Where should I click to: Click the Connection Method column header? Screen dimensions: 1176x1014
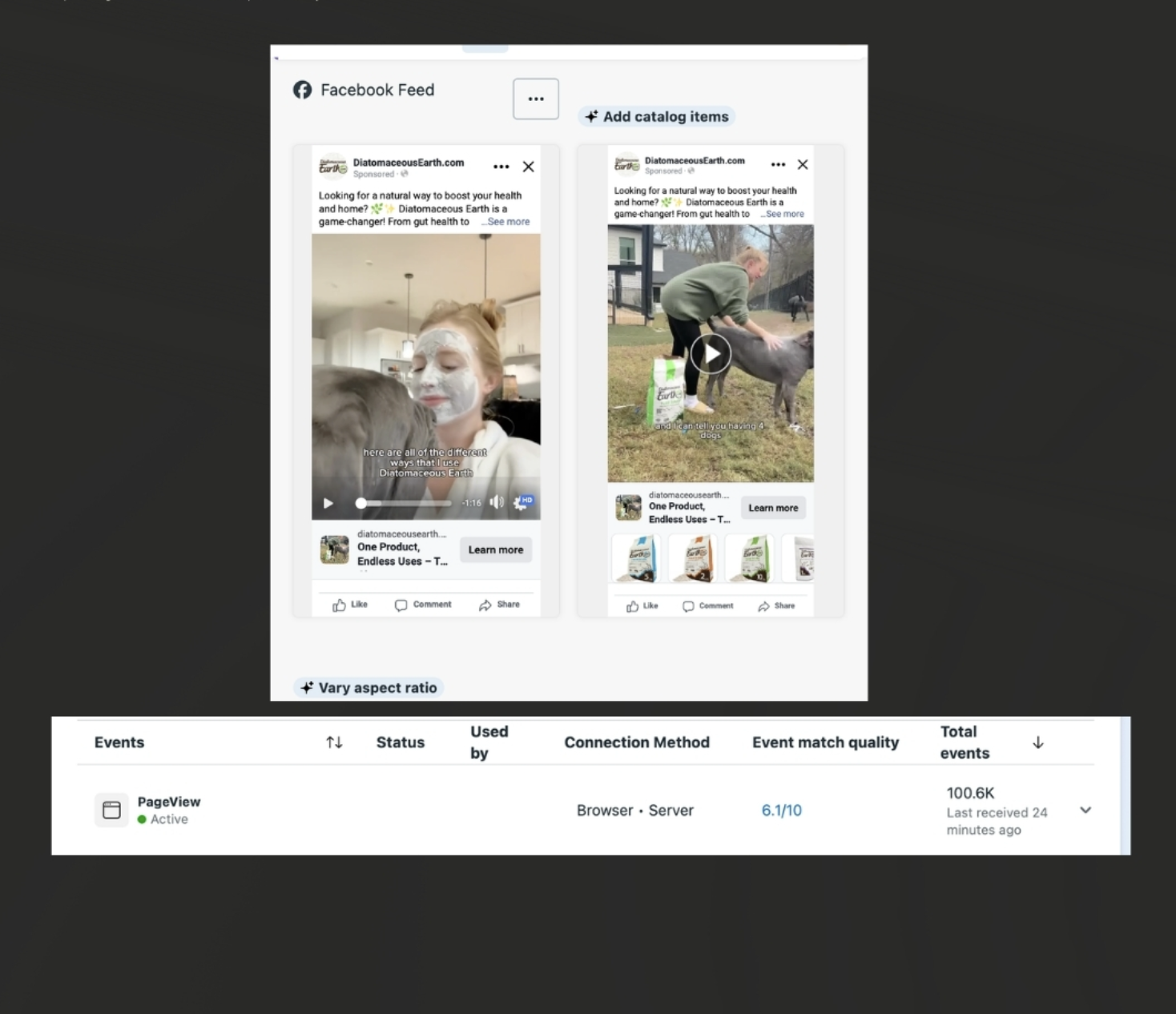[637, 742]
